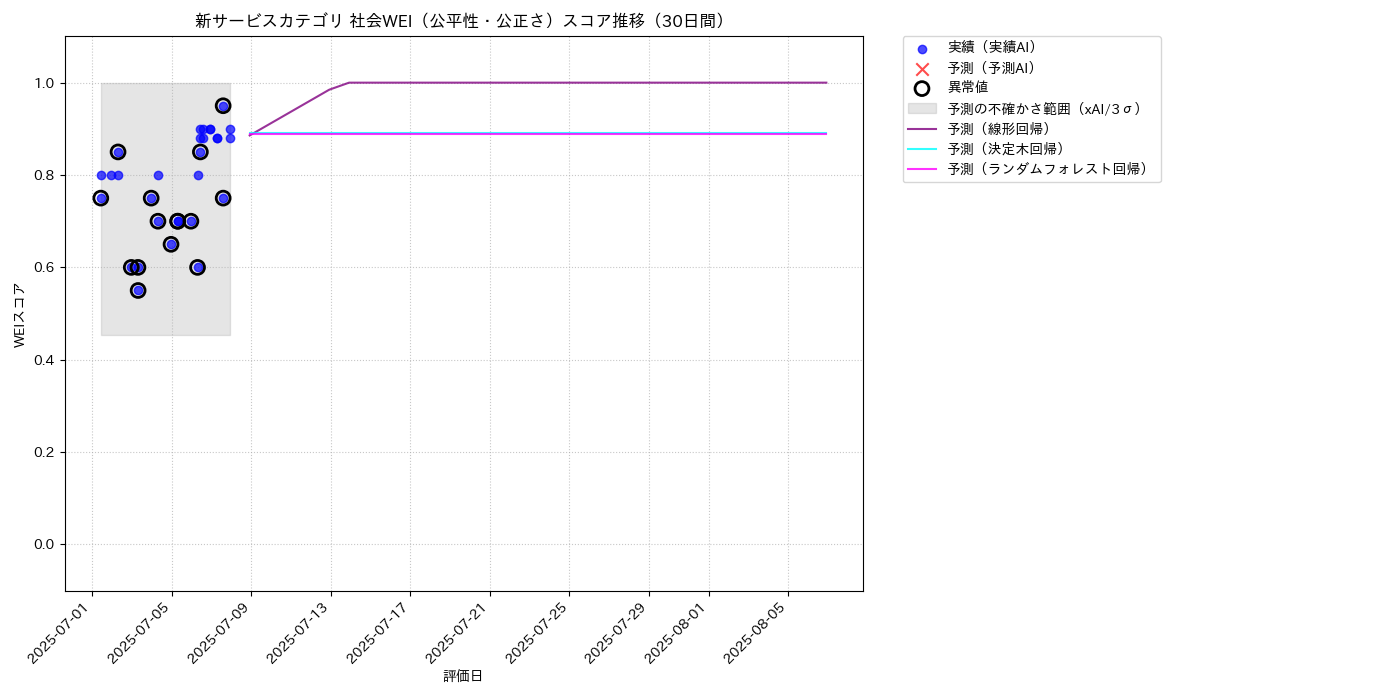Select the cyan line swatch for 決定木回帰
Image resolution: width=1400 pixels, height=700 pixels.
922,149
